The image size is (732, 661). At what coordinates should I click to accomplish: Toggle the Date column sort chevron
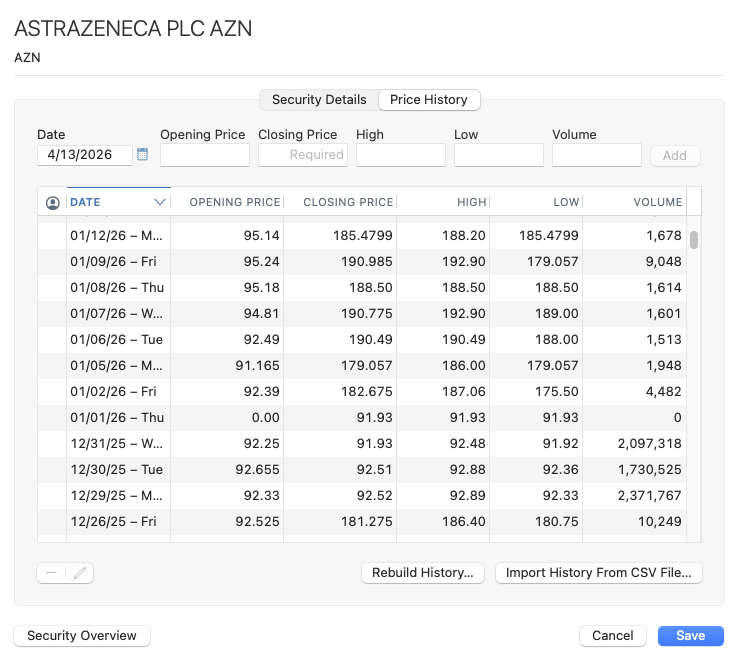[x=160, y=202]
